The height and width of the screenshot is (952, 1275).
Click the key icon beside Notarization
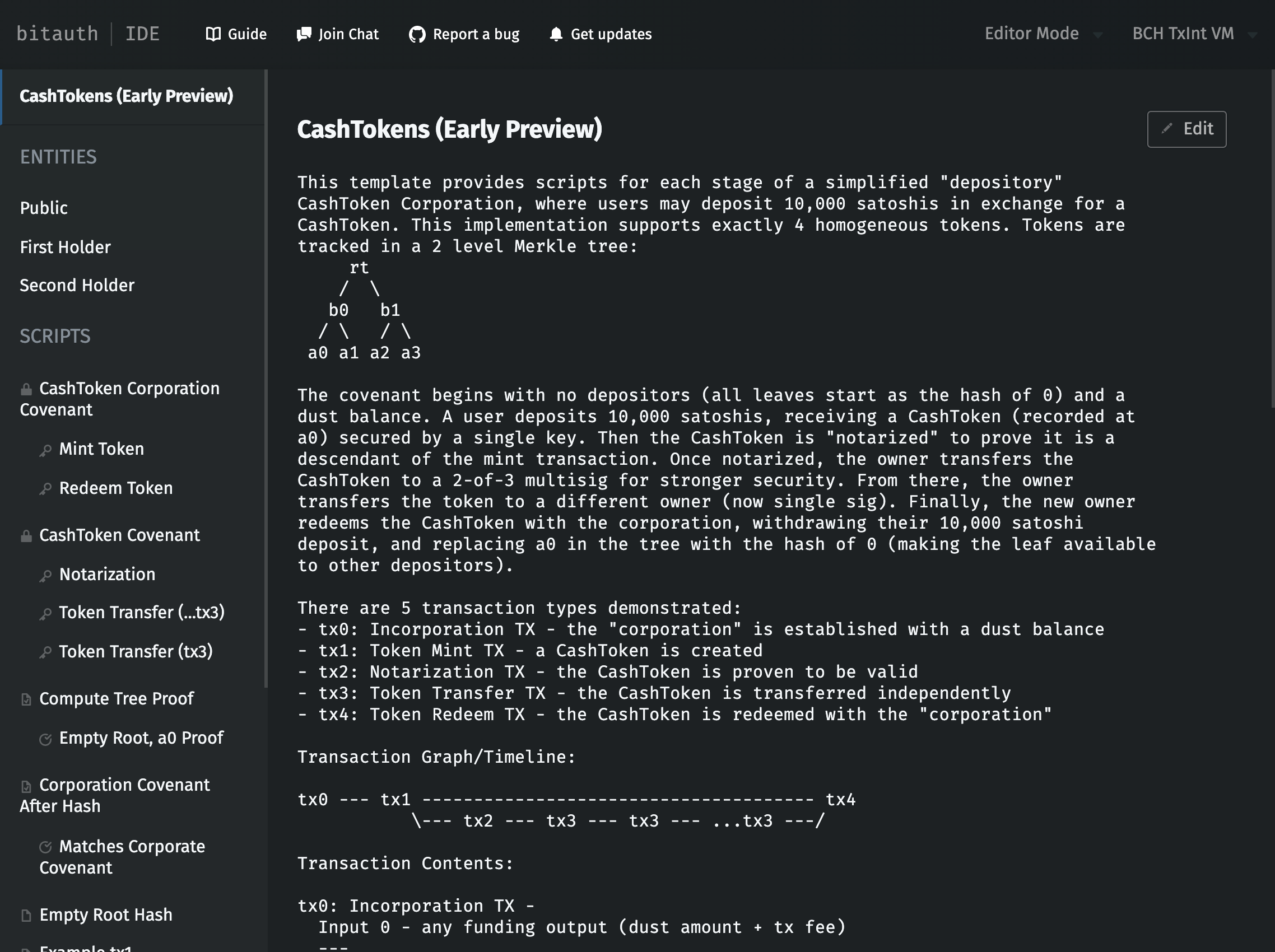point(45,576)
